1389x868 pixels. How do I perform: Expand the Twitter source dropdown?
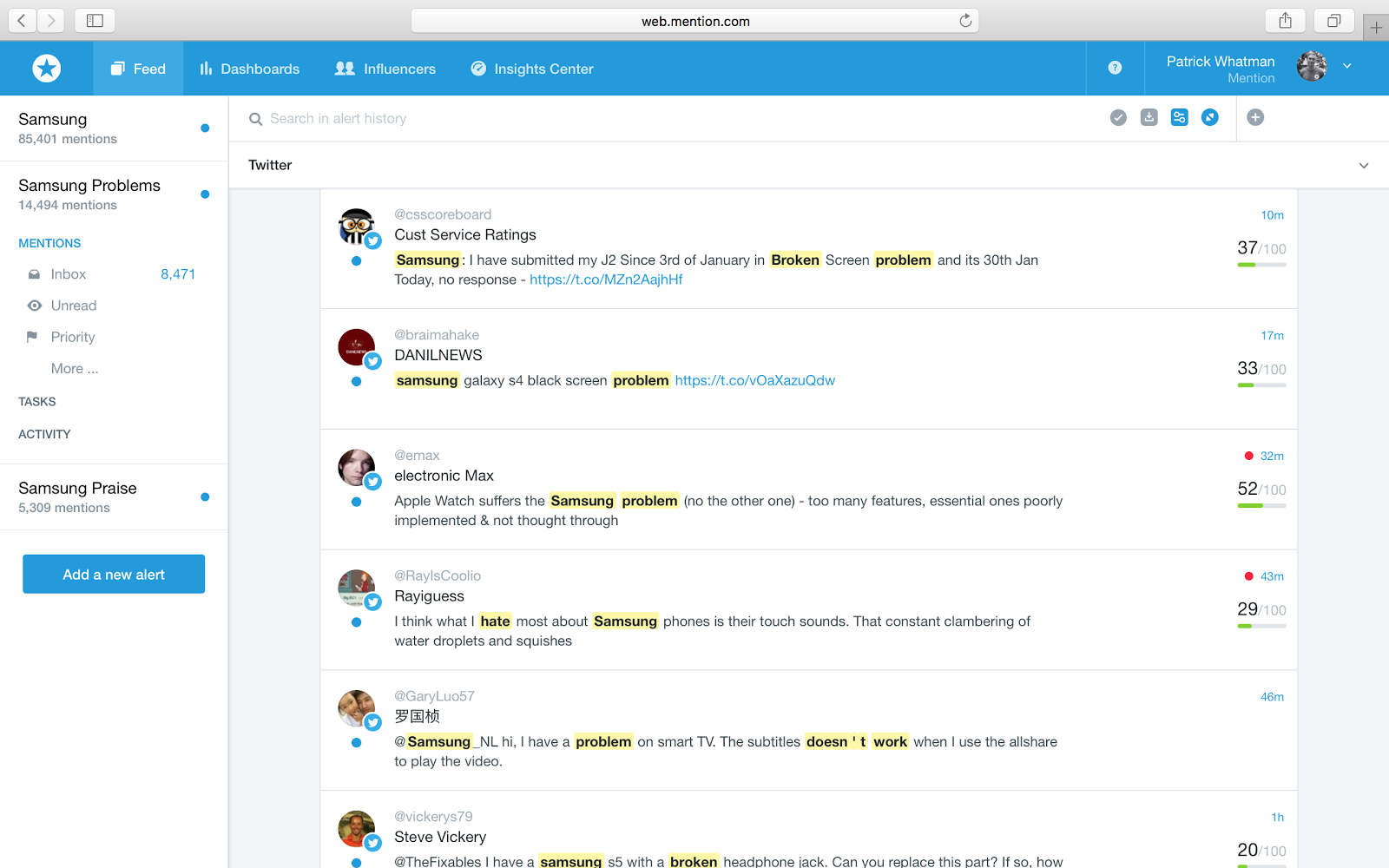point(1364,166)
